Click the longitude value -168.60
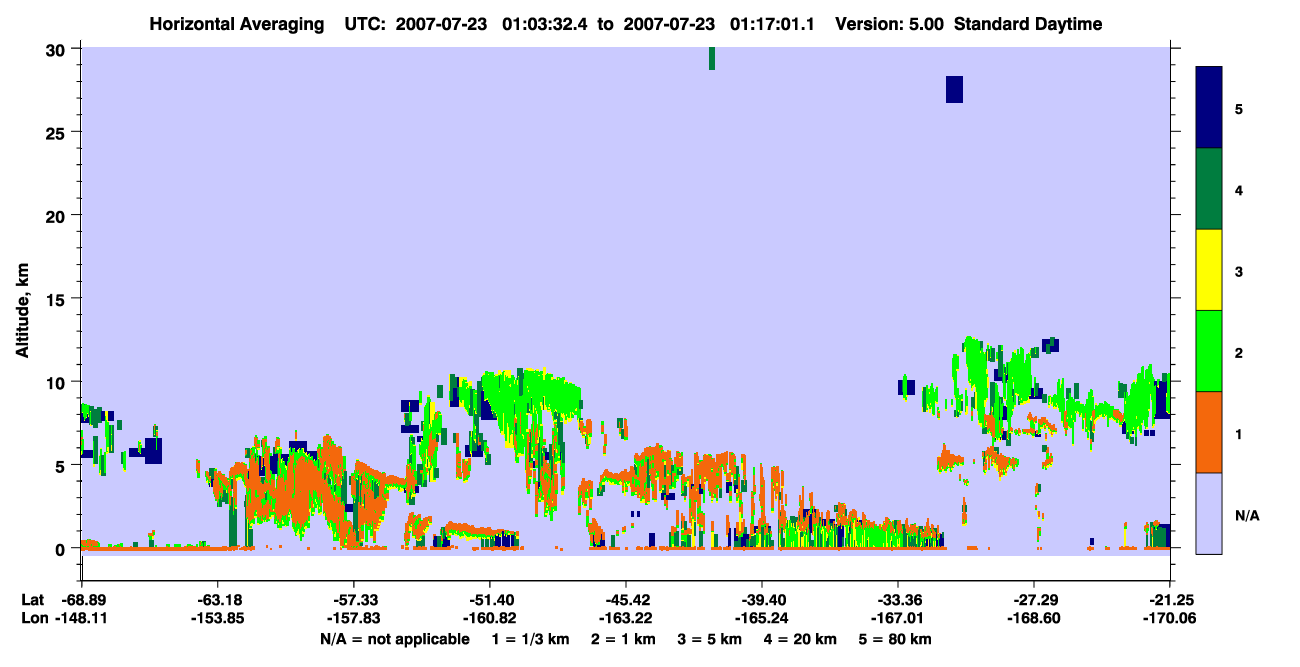The width and height of the screenshot is (1300, 667). 1034,618
